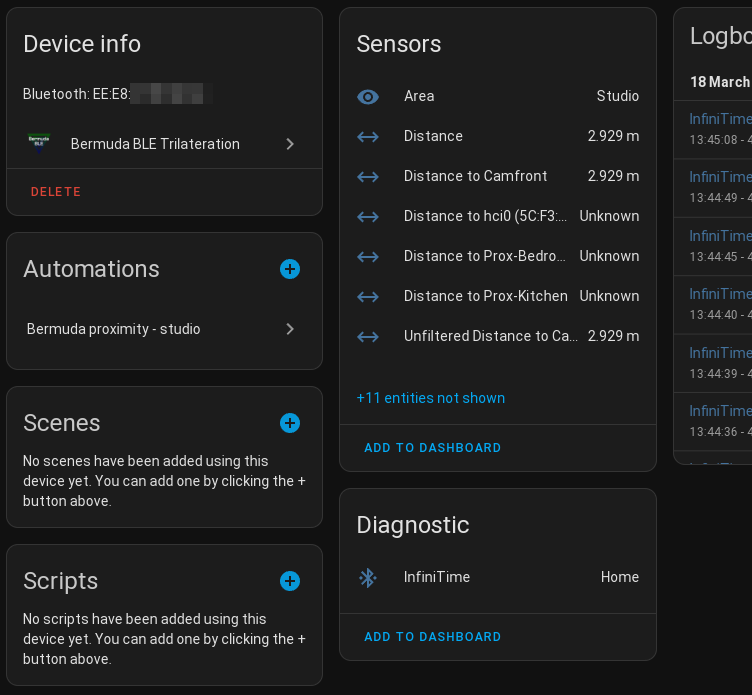Add a new script with plus icon
This screenshot has height=695, width=752.
click(290, 581)
